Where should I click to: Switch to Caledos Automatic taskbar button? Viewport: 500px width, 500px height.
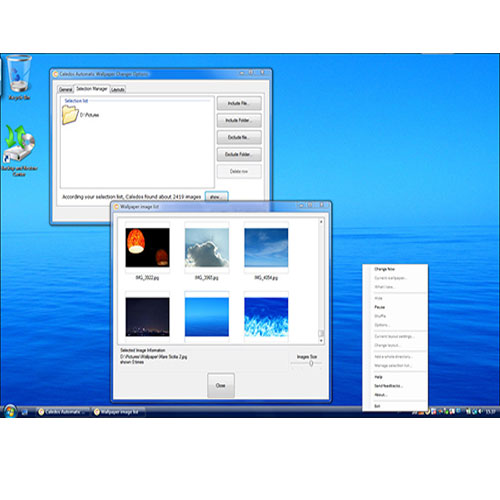pos(62,412)
